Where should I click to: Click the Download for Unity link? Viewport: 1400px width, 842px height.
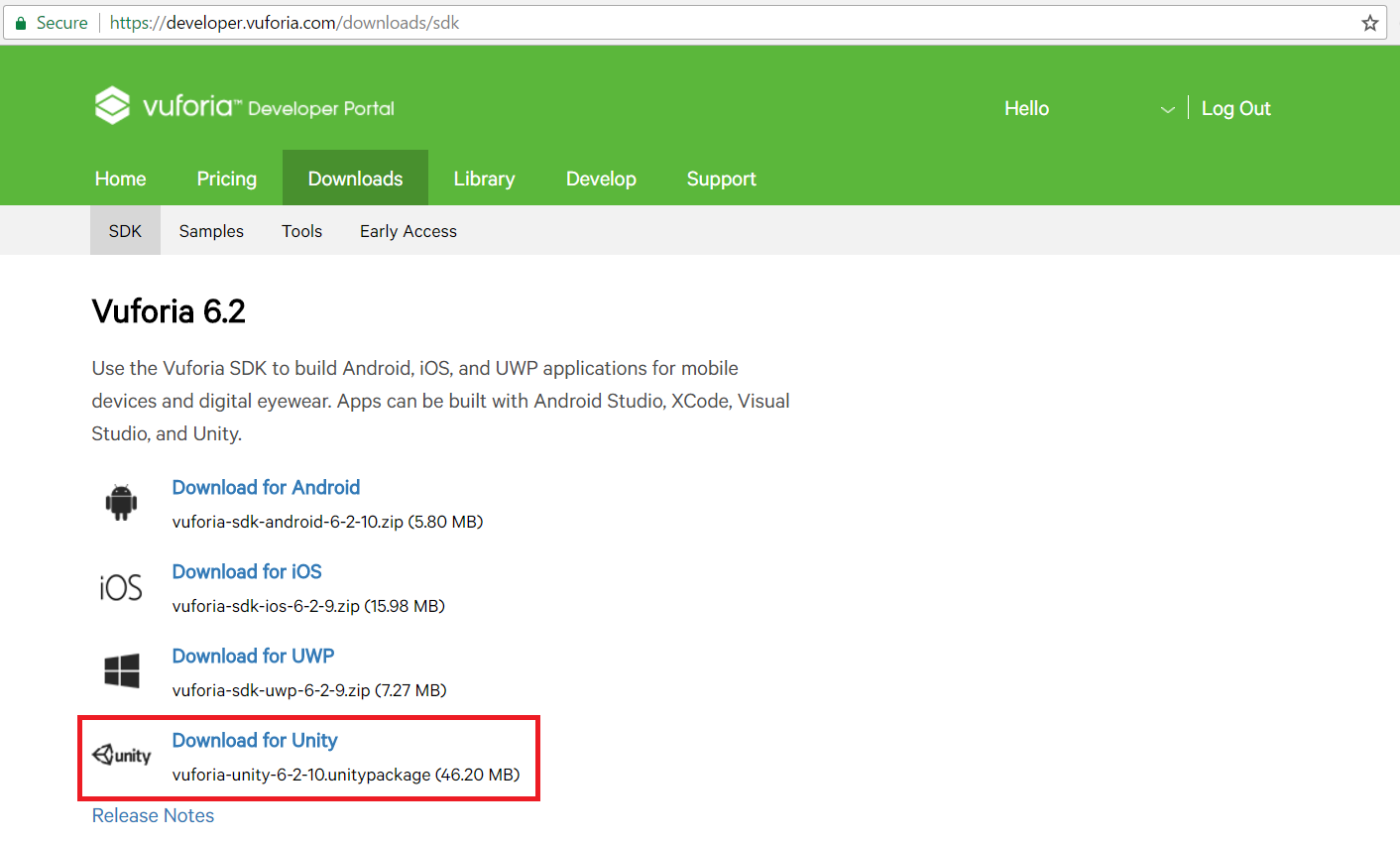point(255,740)
